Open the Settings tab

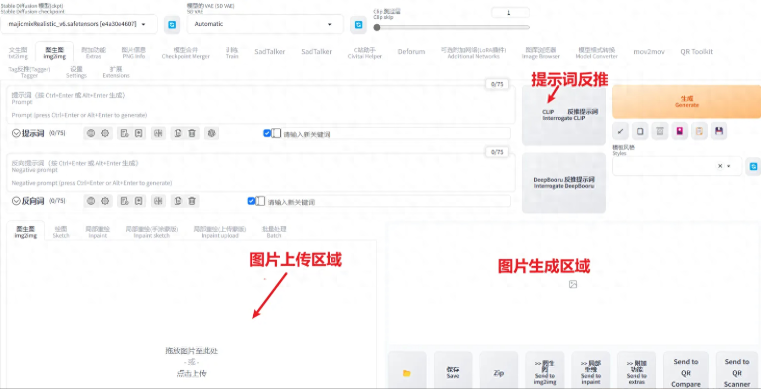[x=76, y=72]
